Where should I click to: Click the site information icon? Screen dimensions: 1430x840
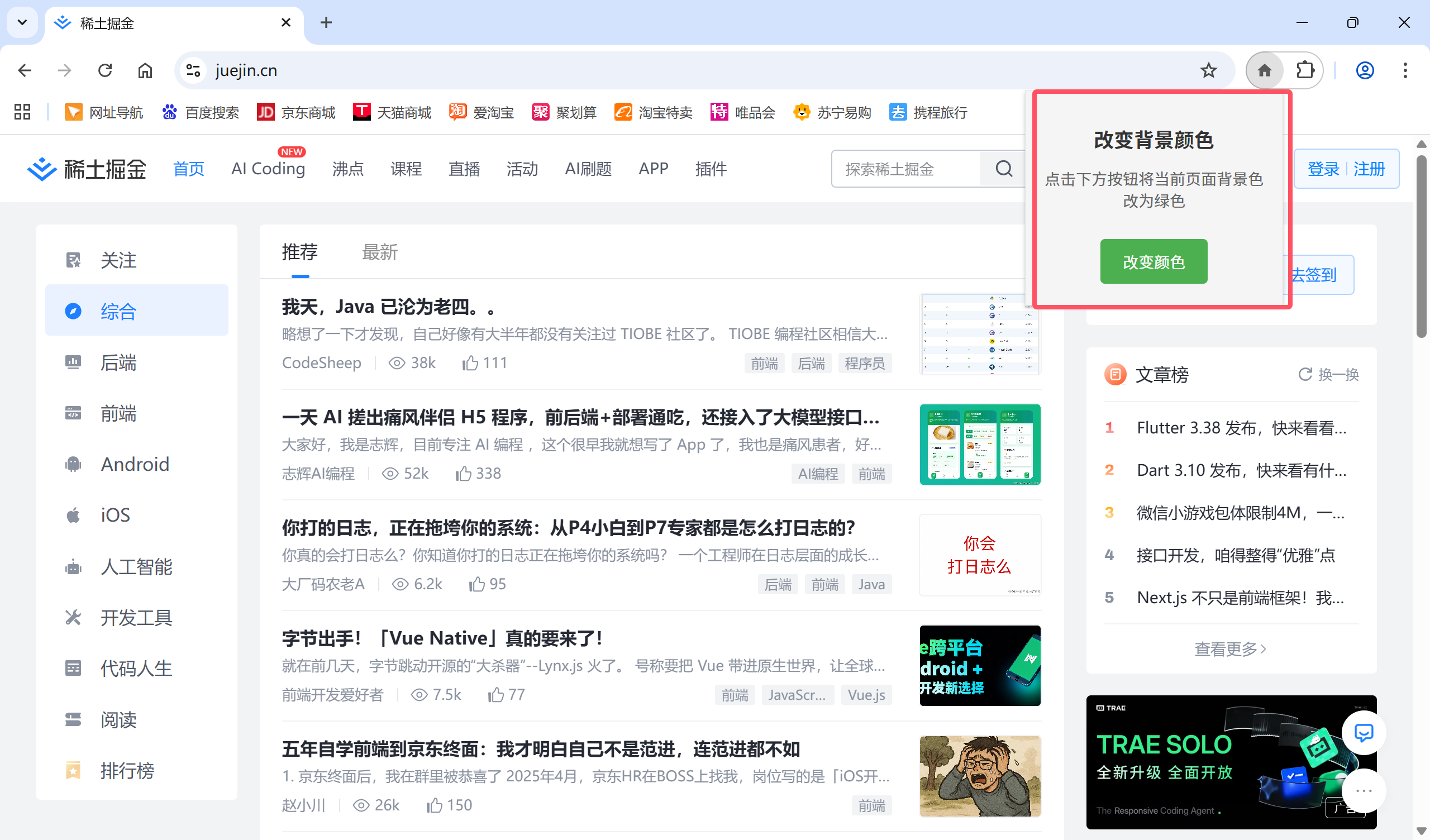193,70
